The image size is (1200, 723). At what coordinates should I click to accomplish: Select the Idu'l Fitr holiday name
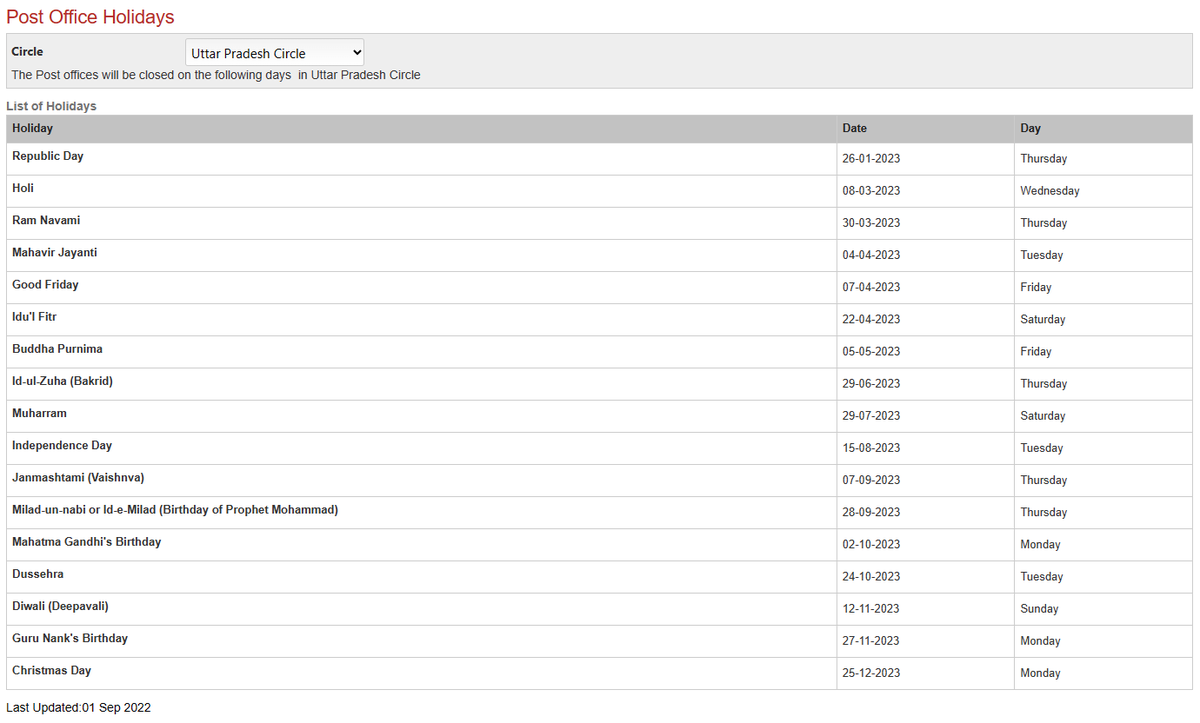coord(34,316)
